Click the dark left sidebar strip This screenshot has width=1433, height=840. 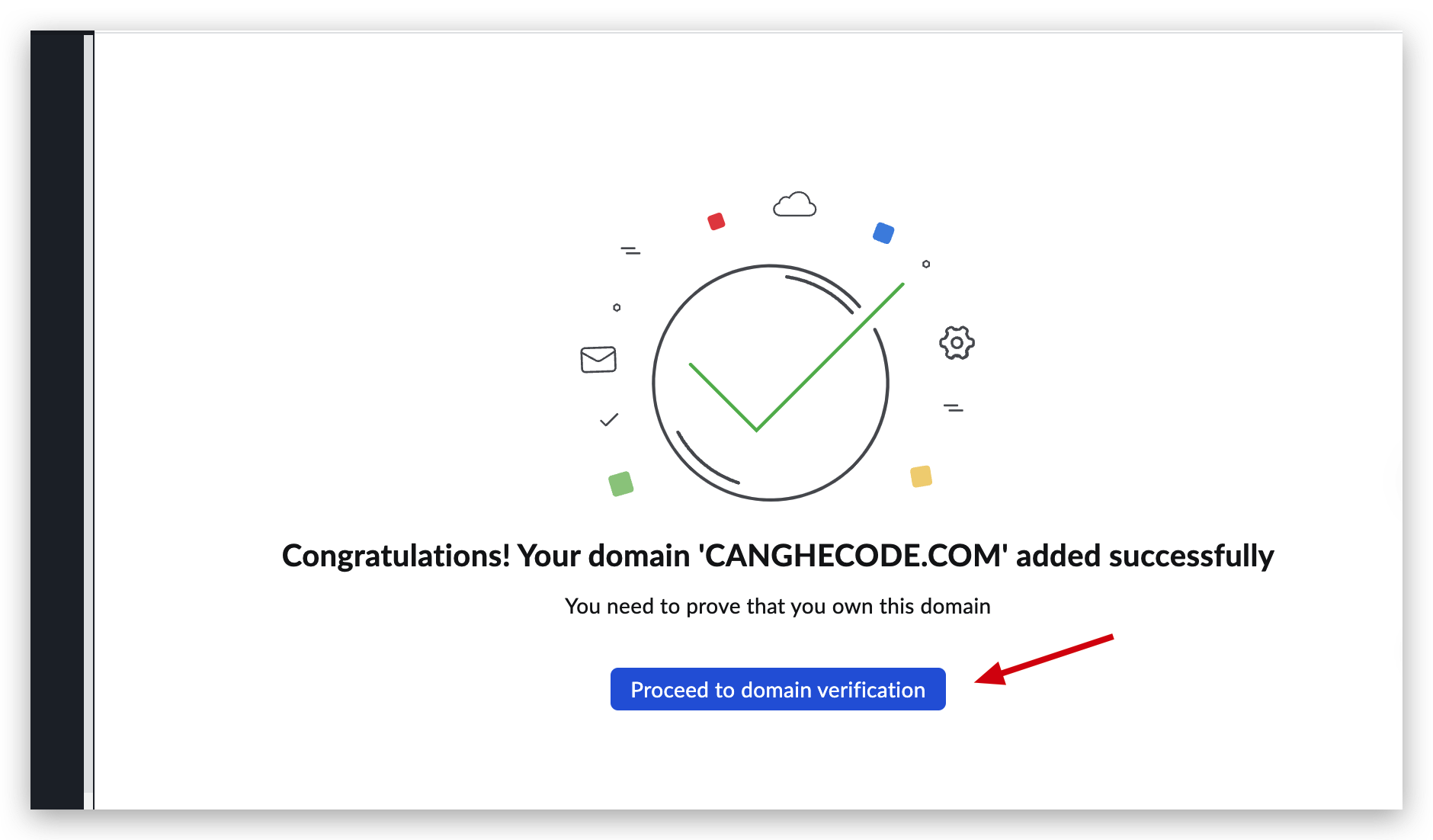57,420
